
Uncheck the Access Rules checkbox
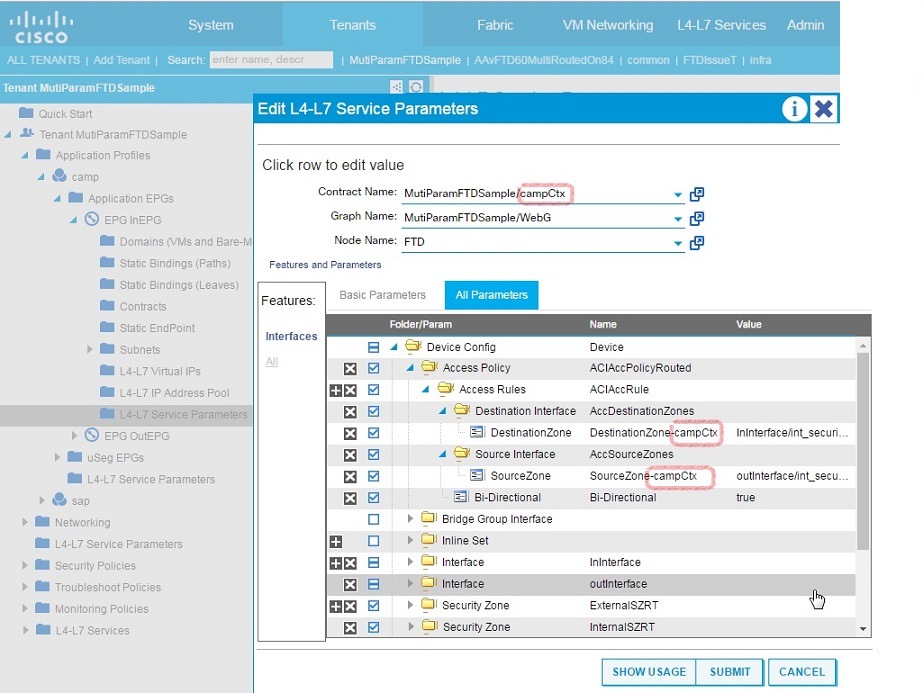click(373, 390)
